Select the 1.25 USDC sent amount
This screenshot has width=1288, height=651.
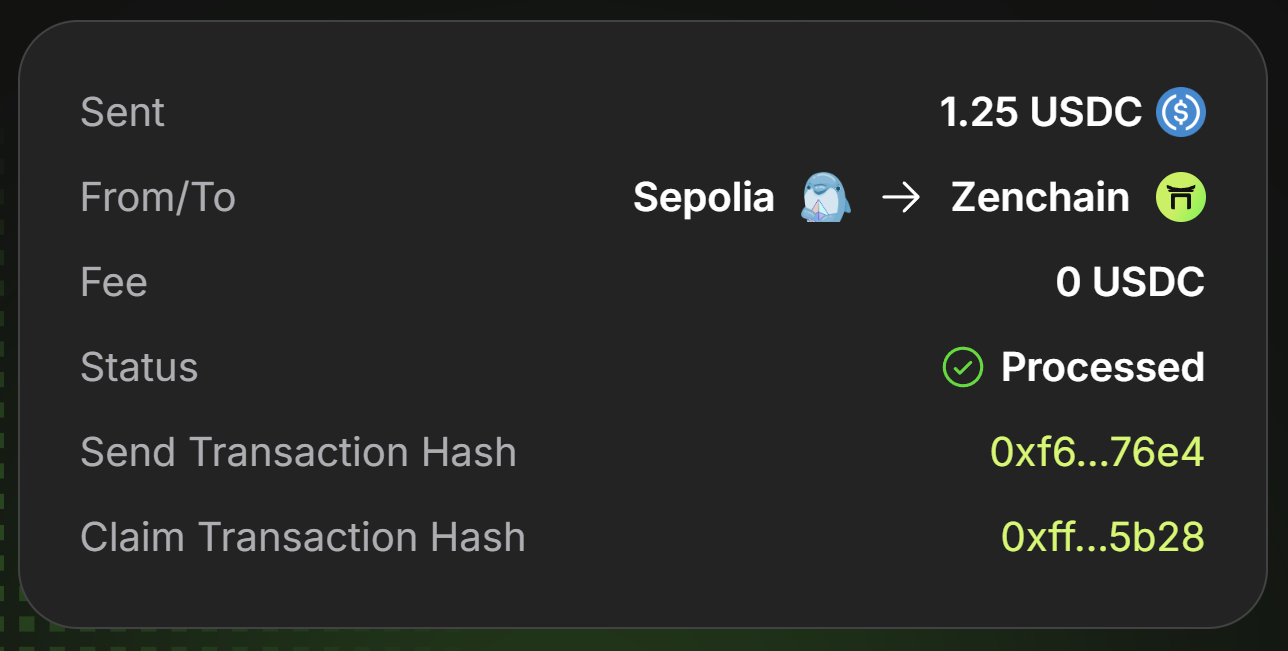coord(1040,113)
